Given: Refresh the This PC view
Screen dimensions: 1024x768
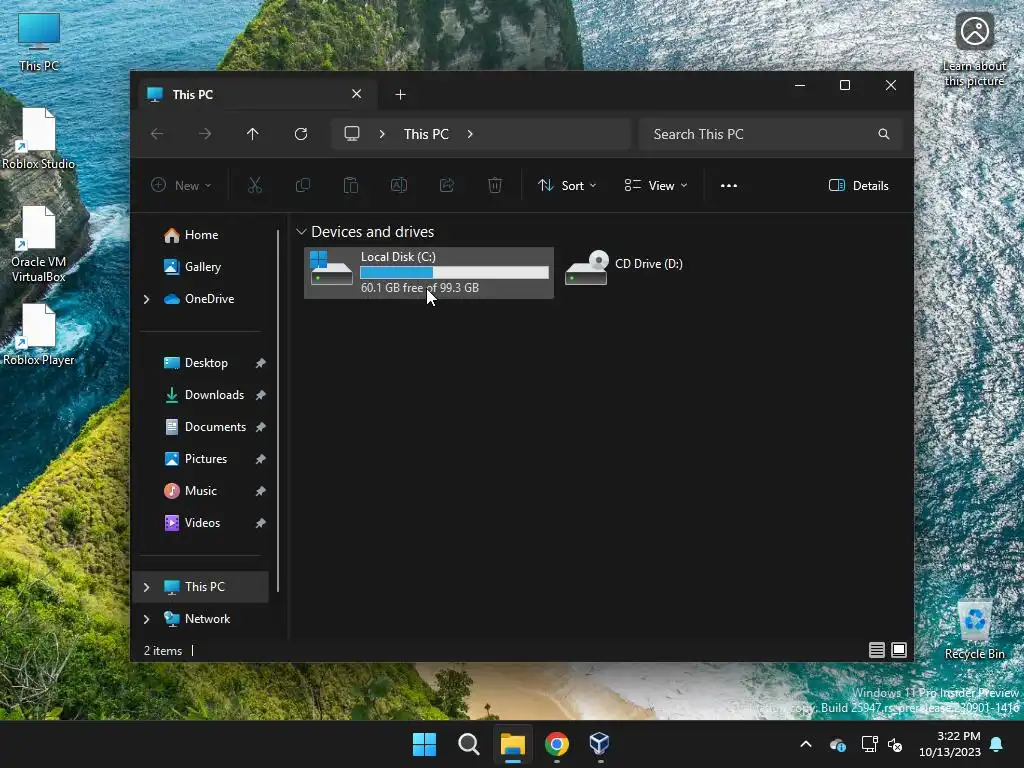Looking at the screenshot, I should click(x=301, y=134).
